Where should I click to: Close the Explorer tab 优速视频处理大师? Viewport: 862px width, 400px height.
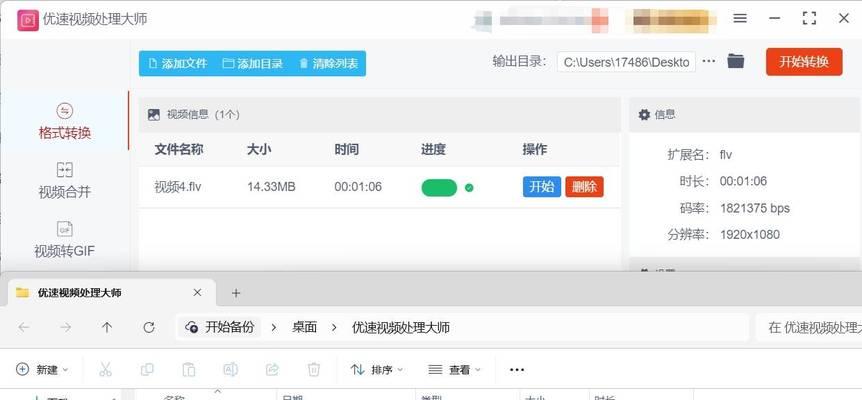(x=197, y=293)
